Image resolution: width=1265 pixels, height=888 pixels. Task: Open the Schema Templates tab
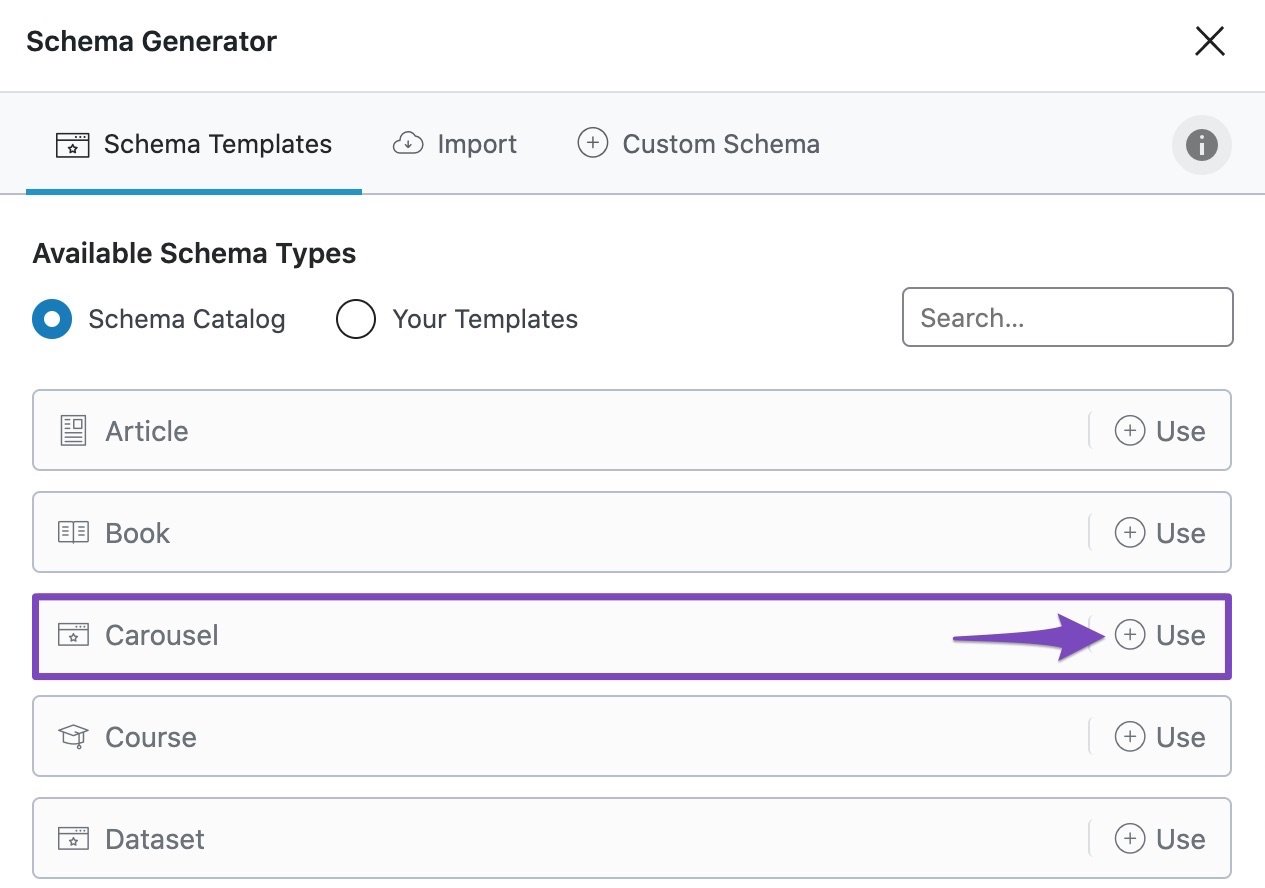tap(194, 144)
